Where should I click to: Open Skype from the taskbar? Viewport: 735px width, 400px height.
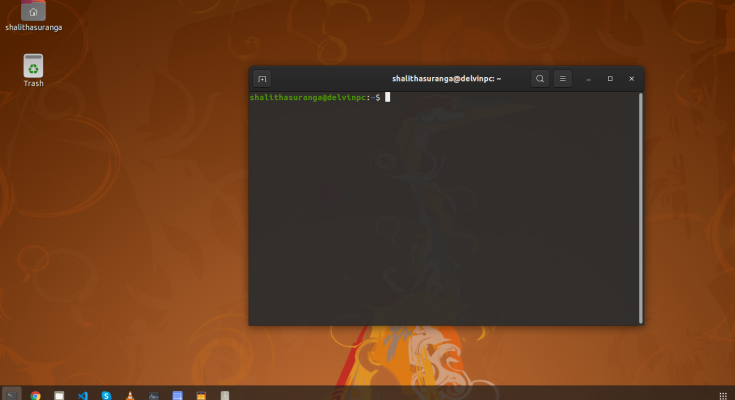(x=106, y=393)
